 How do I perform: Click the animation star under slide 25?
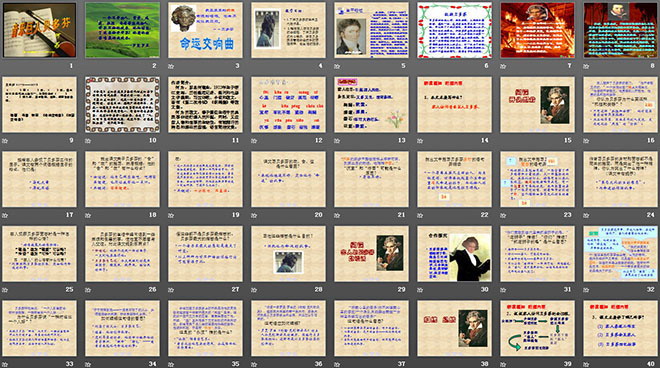(x=5, y=290)
